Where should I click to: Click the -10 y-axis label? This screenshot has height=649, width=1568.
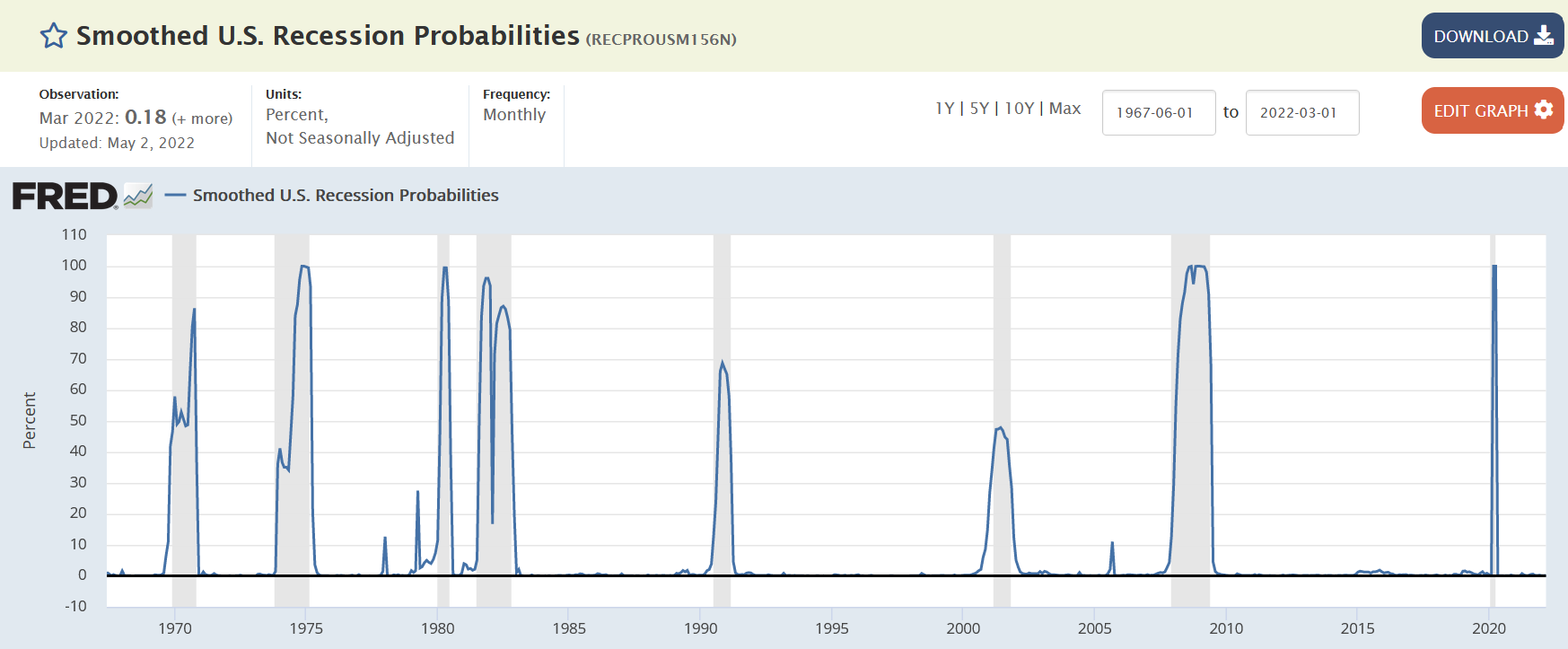pyautogui.click(x=75, y=606)
